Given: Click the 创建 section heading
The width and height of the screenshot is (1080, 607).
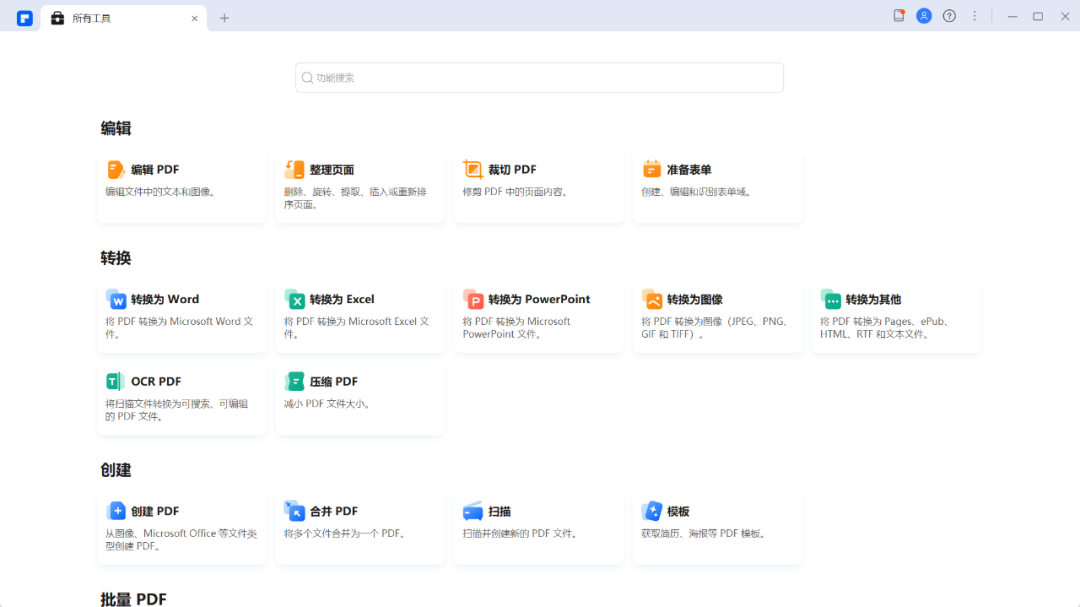Looking at the screenshot, I should pos(116,470).
